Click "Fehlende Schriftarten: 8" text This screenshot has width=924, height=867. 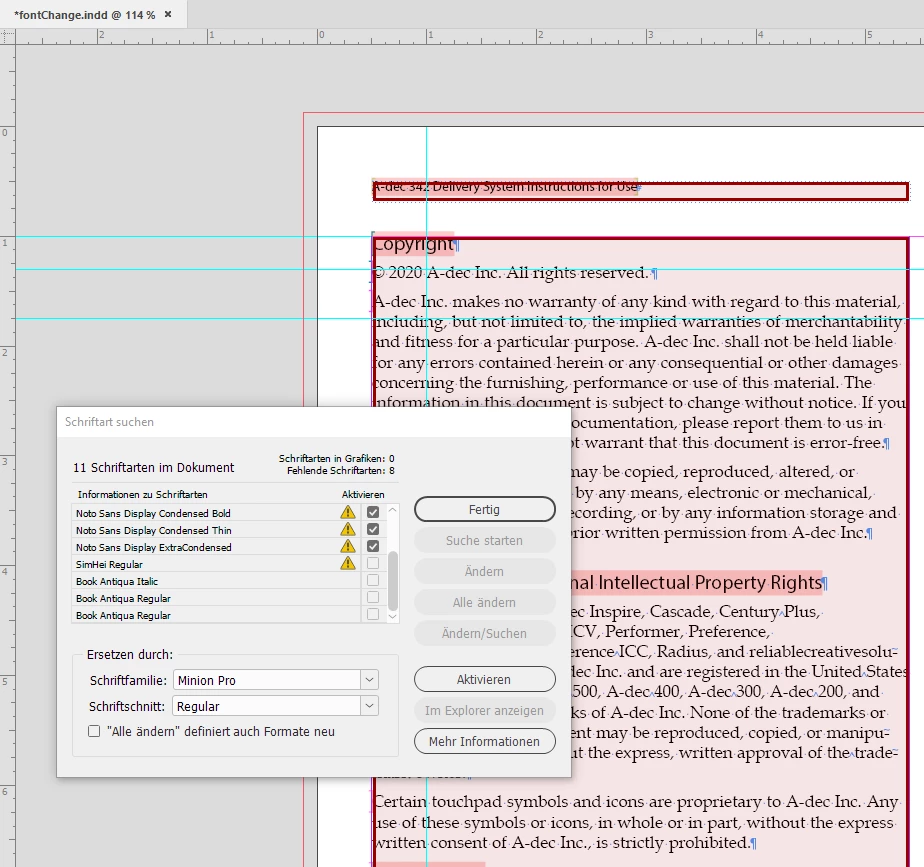(341, 470)
